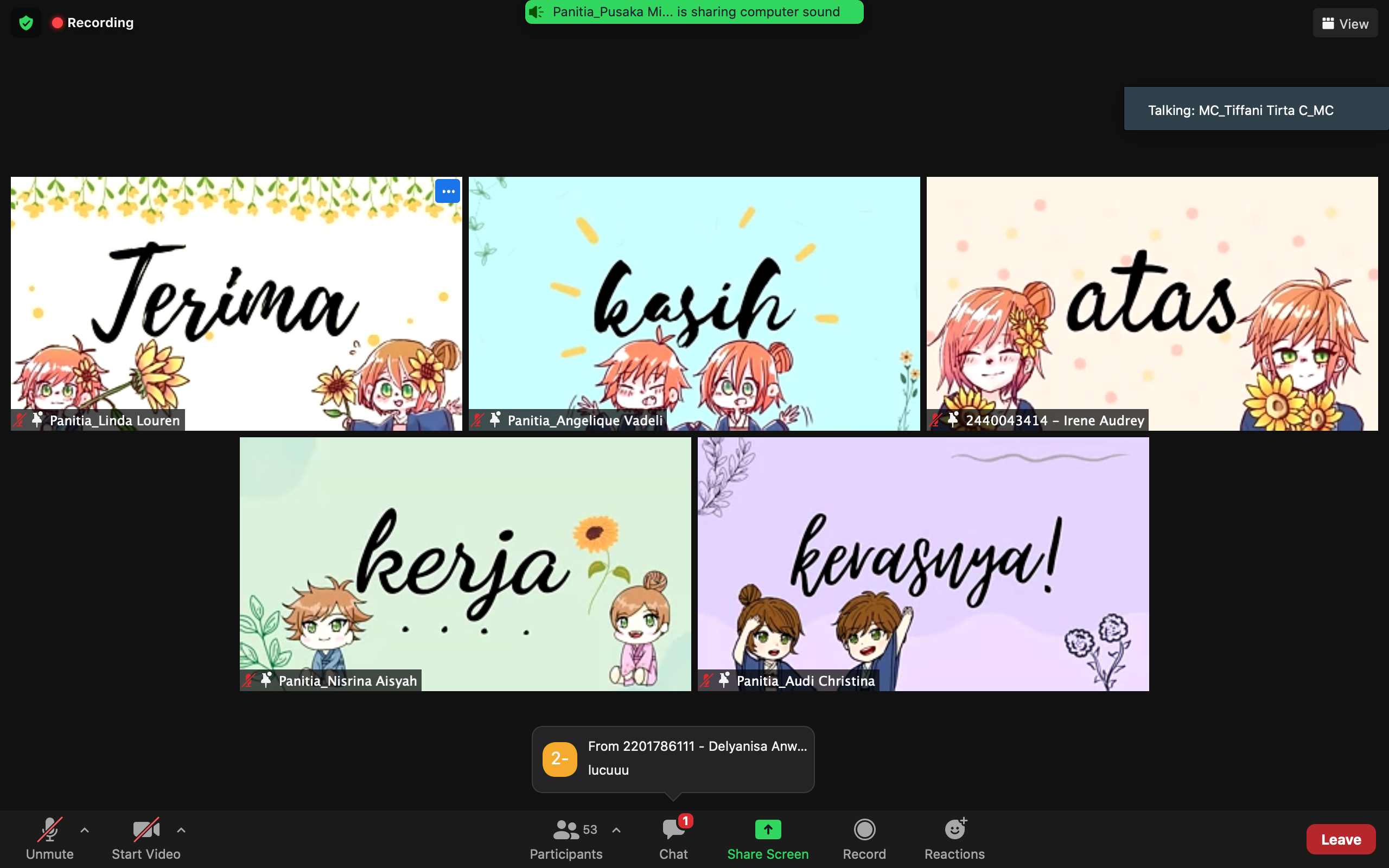The width and height of the screenshot is (1389, 868).
Task: Open the Chat icon with notification badge
Action: click(x=673, y=829)
